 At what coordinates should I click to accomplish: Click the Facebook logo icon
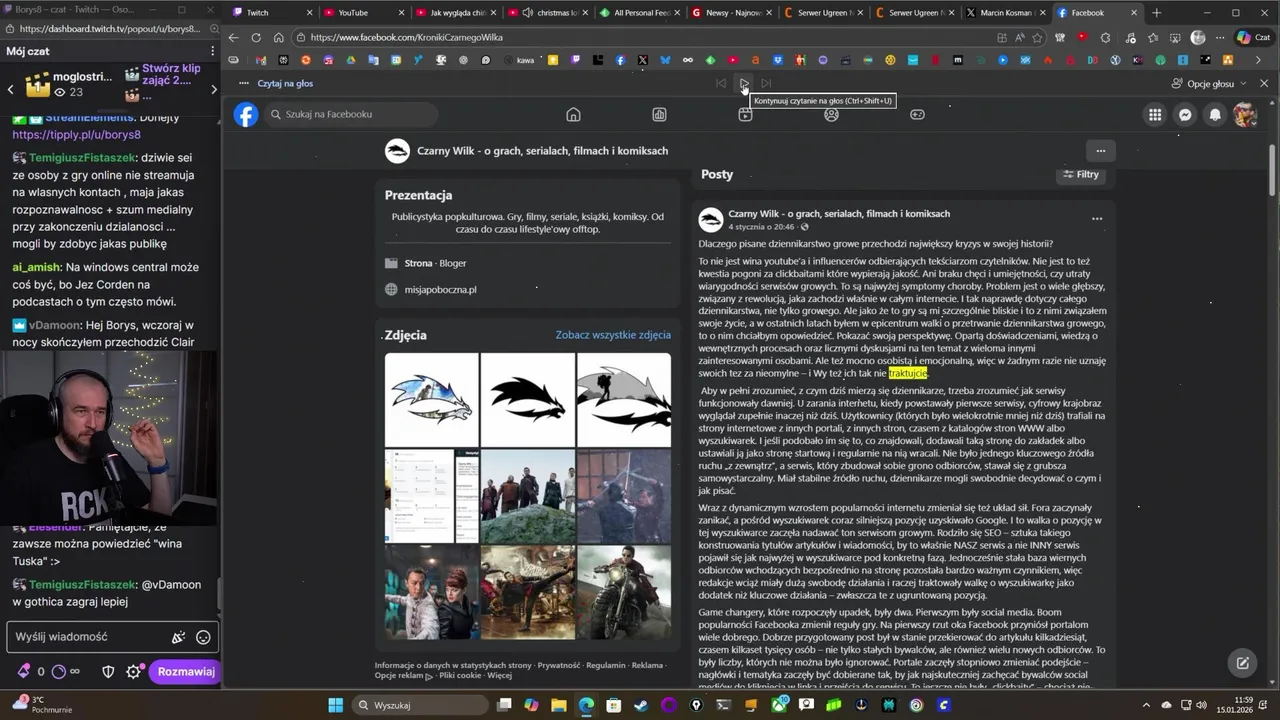click(246, 114)
